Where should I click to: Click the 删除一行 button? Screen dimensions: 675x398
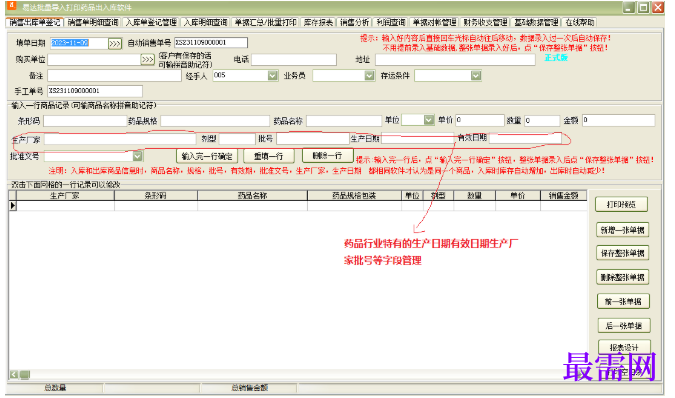coord(328,155)
